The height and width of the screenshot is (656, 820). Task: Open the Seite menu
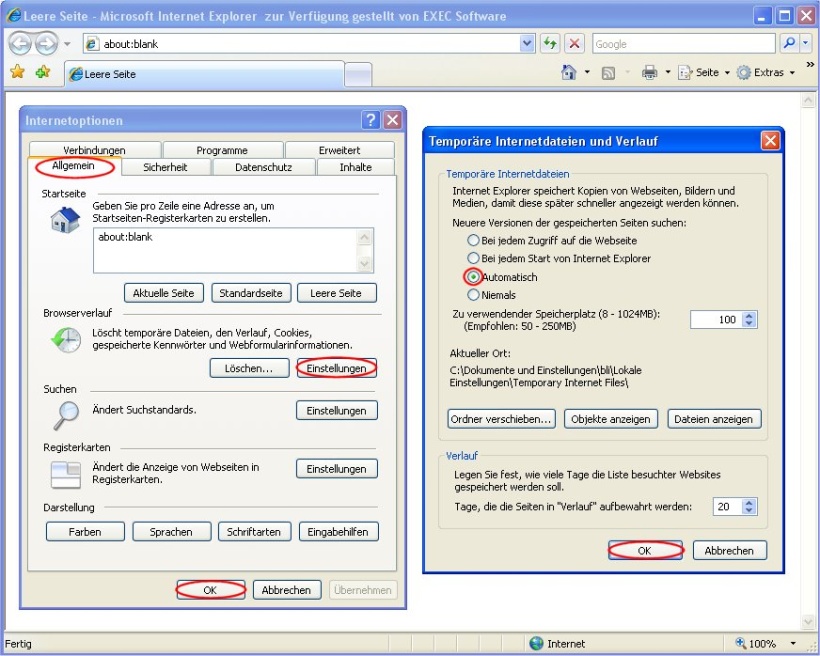pyautogui.click(x=703, y=73)
